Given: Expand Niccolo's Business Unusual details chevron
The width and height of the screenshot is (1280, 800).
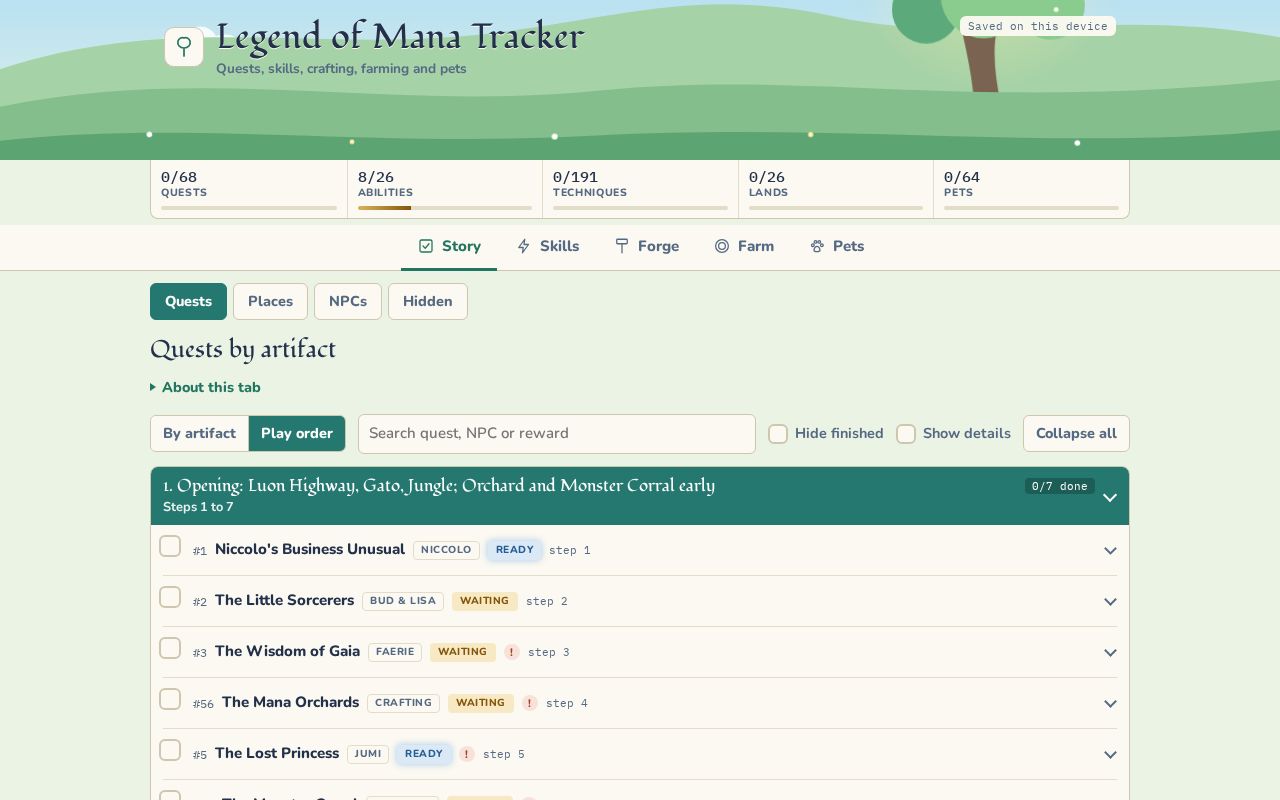Looking at the screenshot, I should pos(1110,551).
